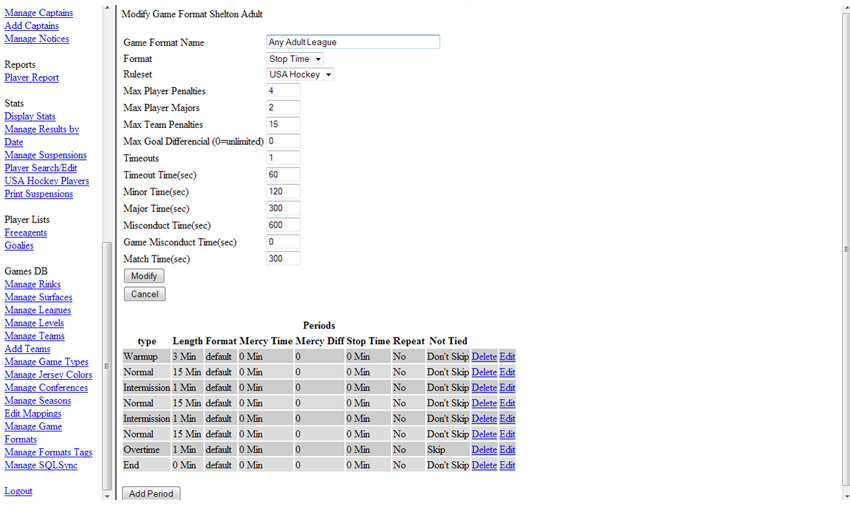Open Manage Game Types link

[46, 362]
